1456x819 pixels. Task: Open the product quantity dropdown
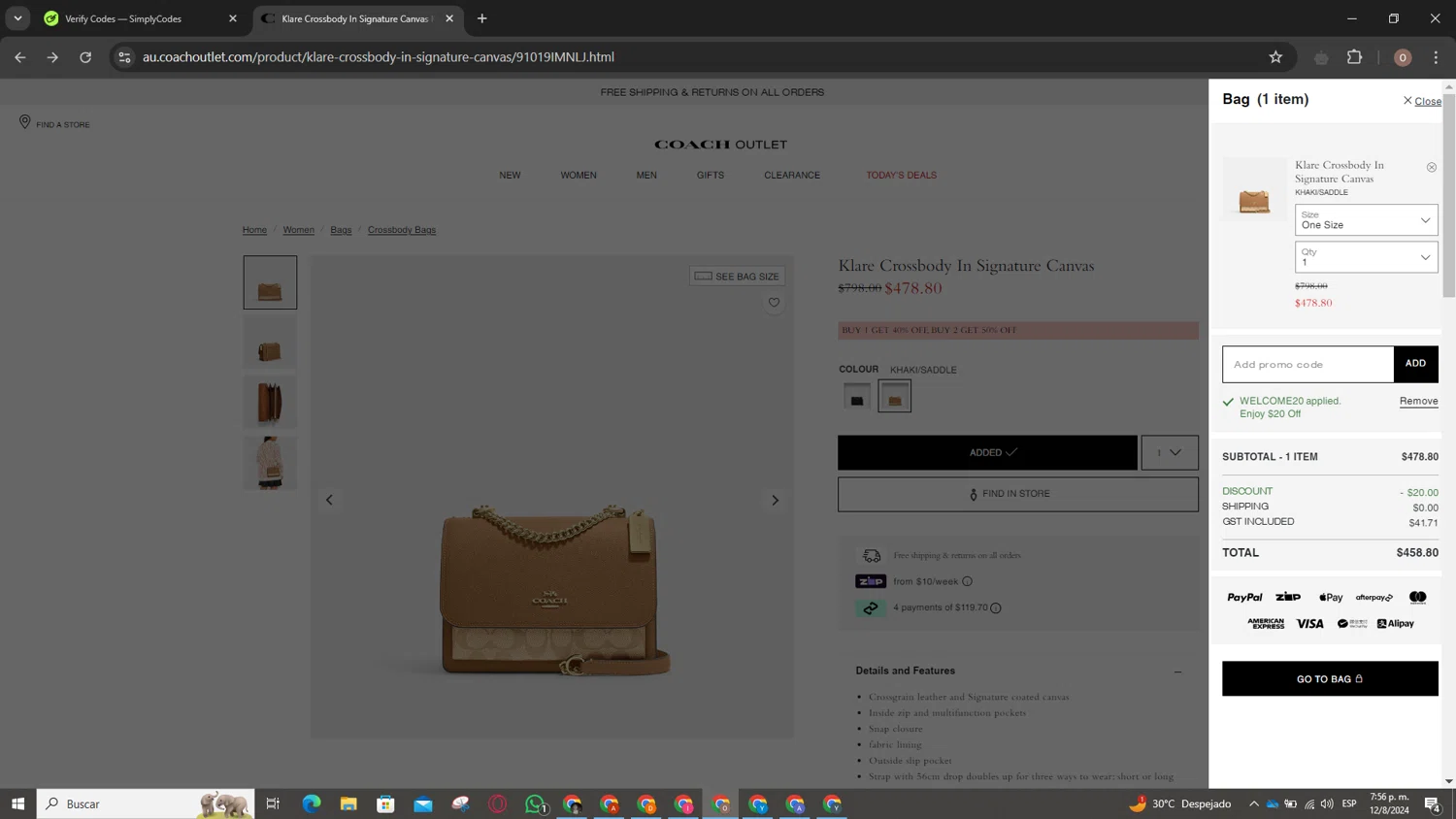click(1170, 452)
